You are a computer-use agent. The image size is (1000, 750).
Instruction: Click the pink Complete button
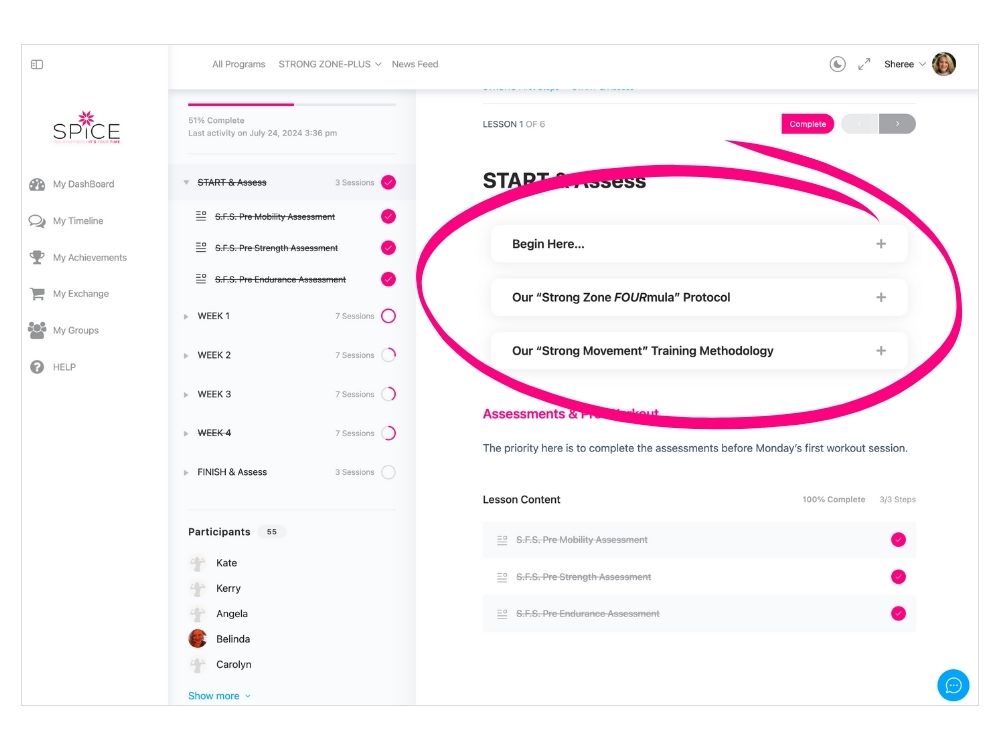point(807,124)
